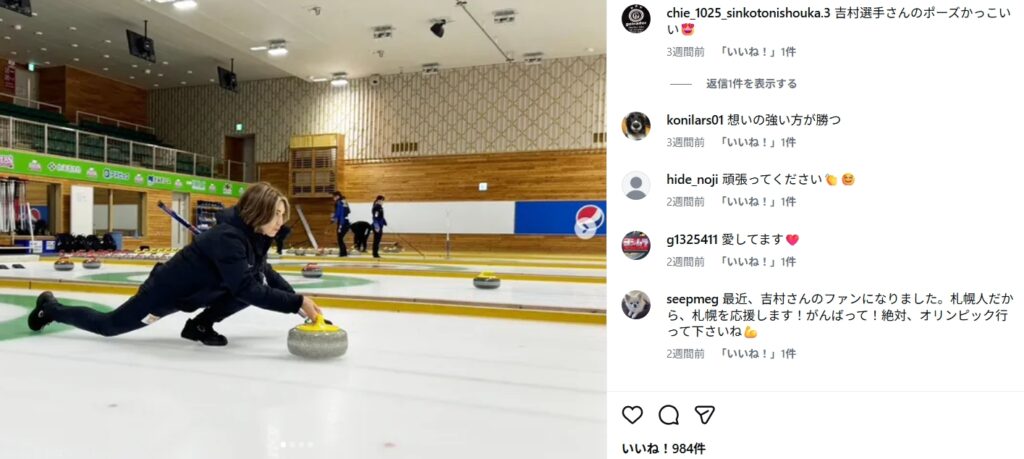Open hide_noji default gray avatar

pyautogui.click(x=635, y=185)
